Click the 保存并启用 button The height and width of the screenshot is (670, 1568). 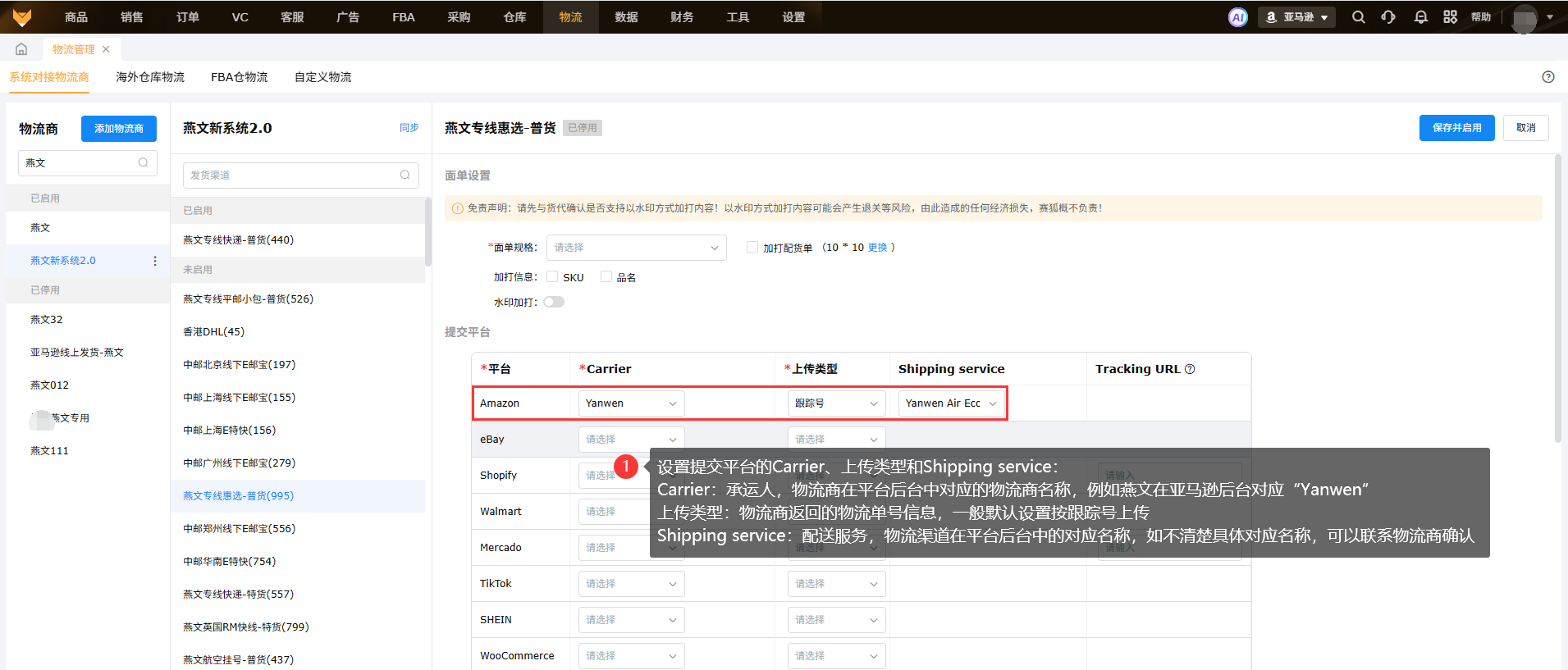(1456, 128)
